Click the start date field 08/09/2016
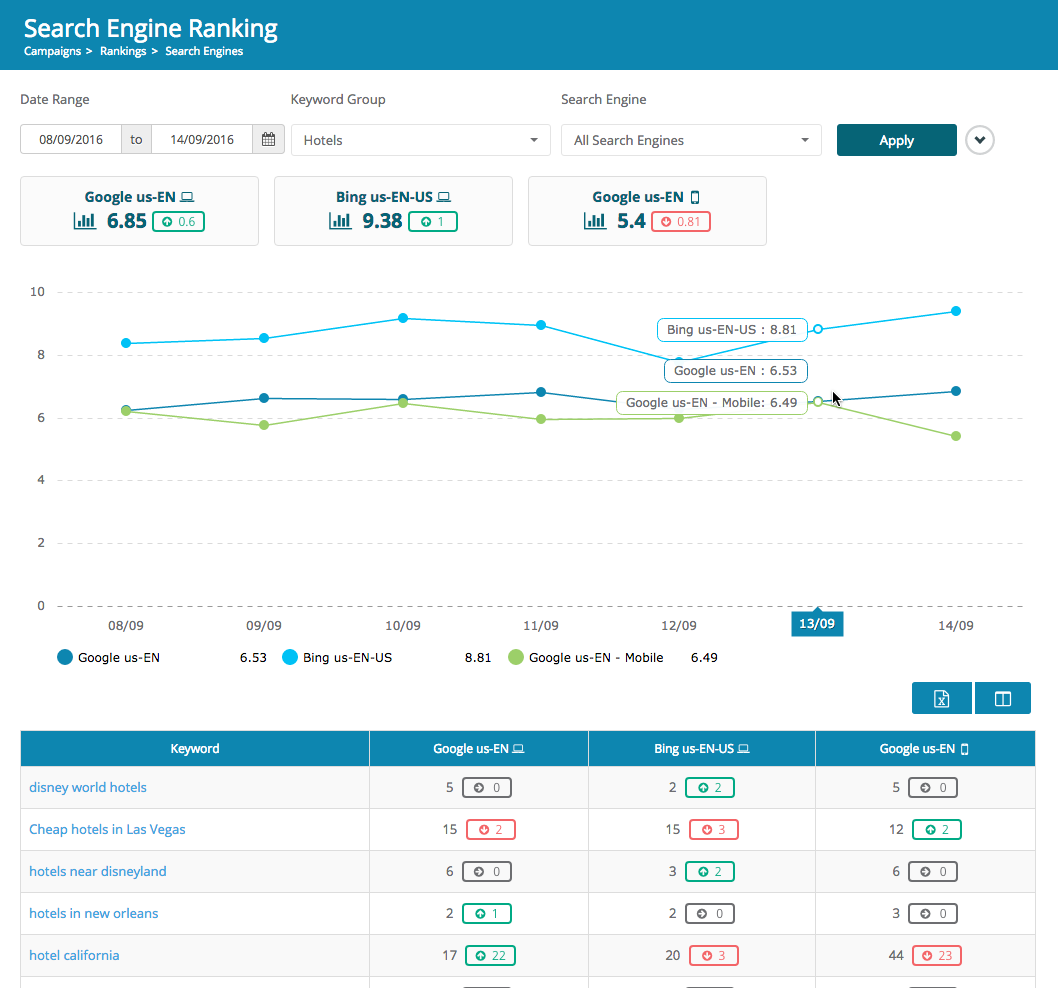 tap(71, 140)
